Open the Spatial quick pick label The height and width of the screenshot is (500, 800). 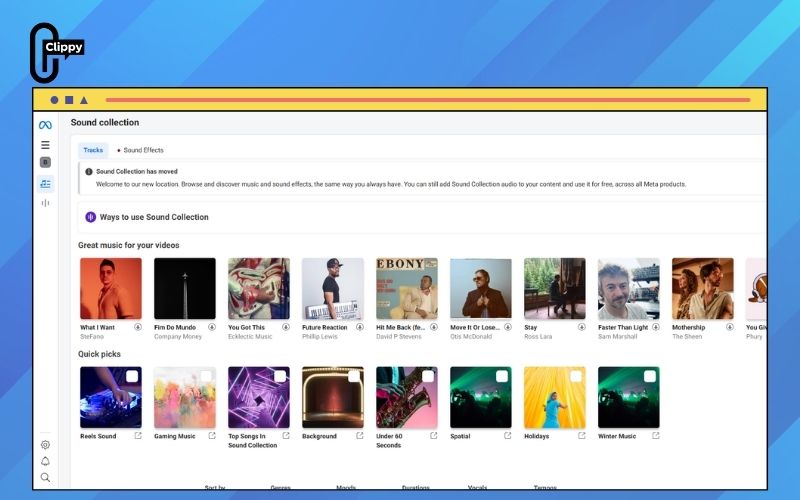[460, 436]
